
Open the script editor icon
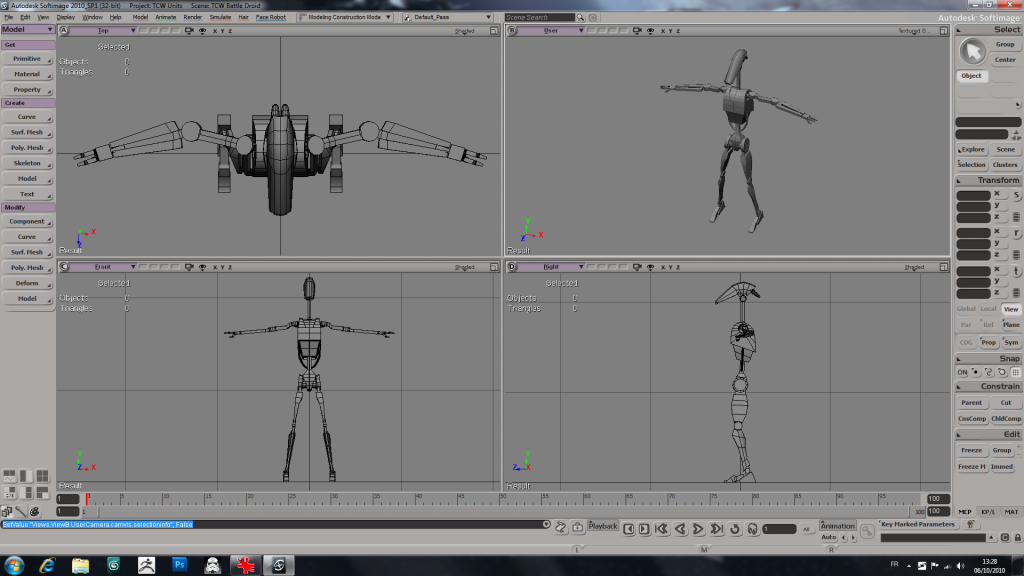pyautogui.click(x=560, y=526)
